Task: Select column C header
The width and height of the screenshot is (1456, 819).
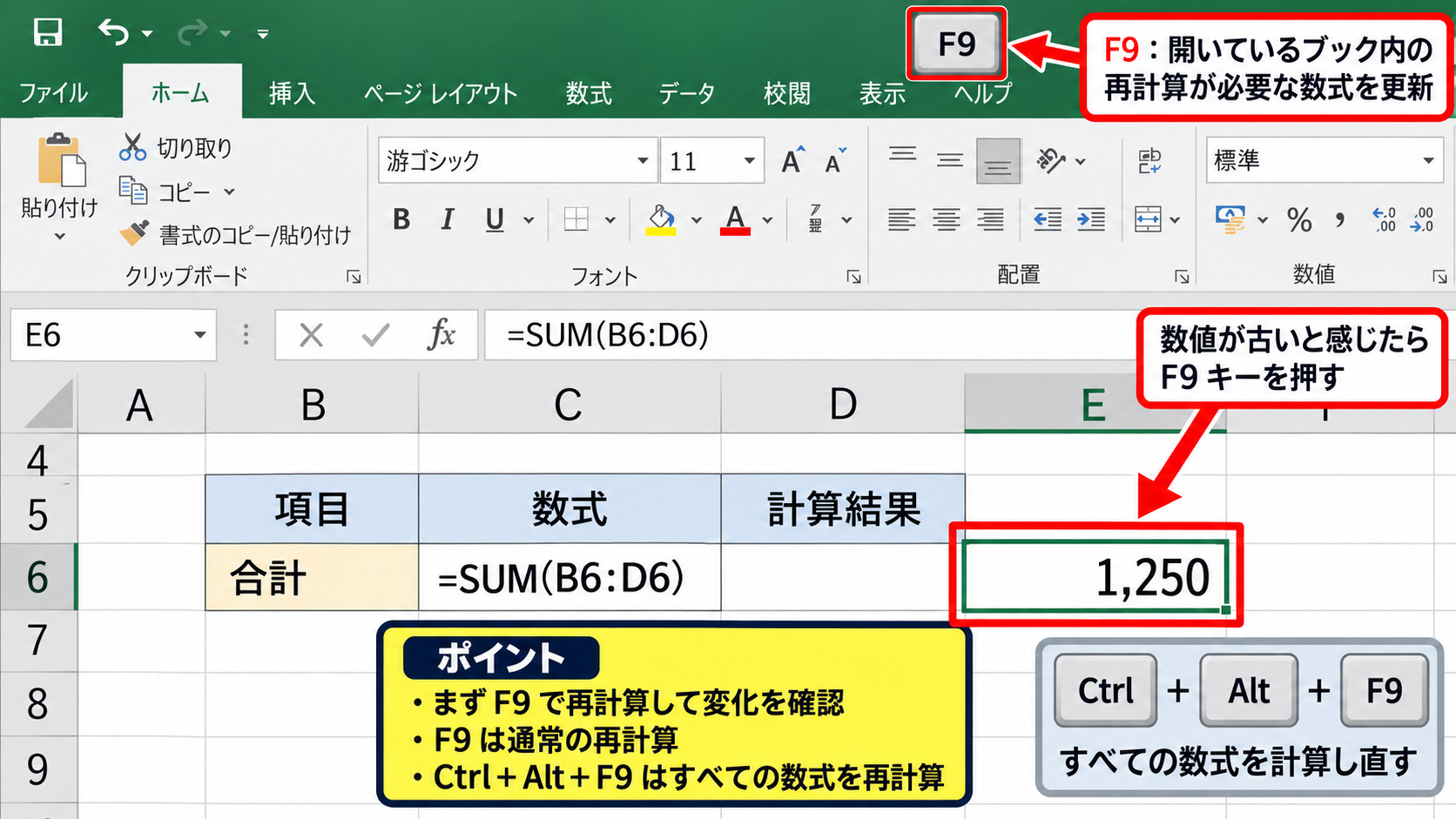Action: click(570, 404)
